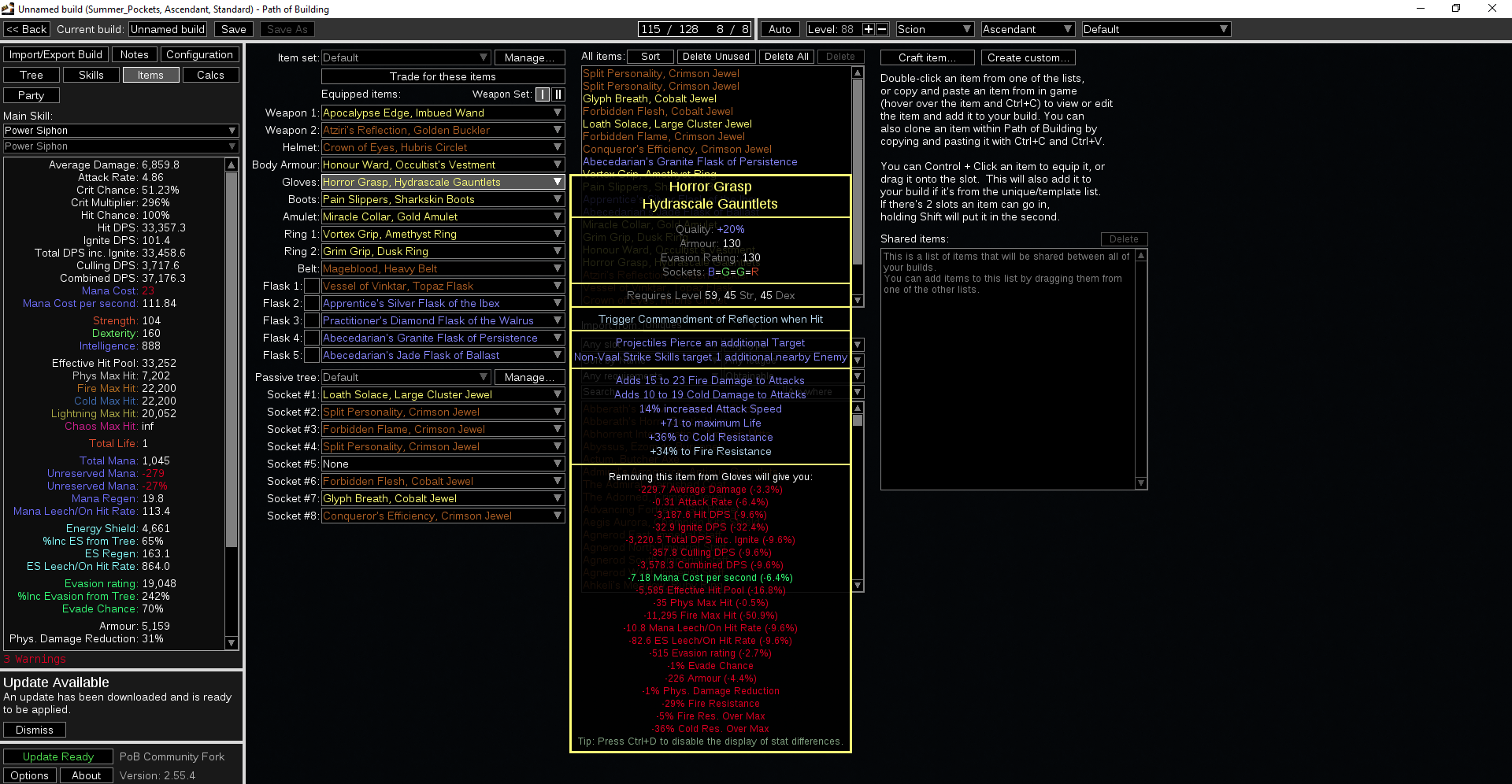Decrease character level with minus button
The image size is (1512, 784).
pos(882,29)
